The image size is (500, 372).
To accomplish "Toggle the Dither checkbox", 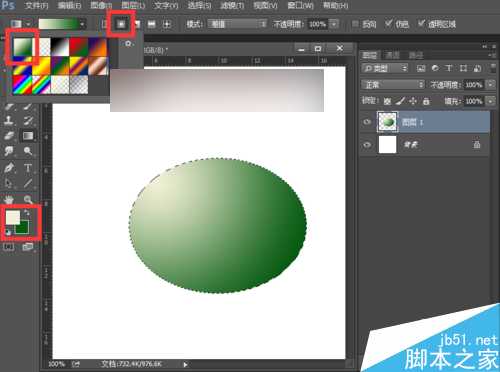I will tap(389, 23).
